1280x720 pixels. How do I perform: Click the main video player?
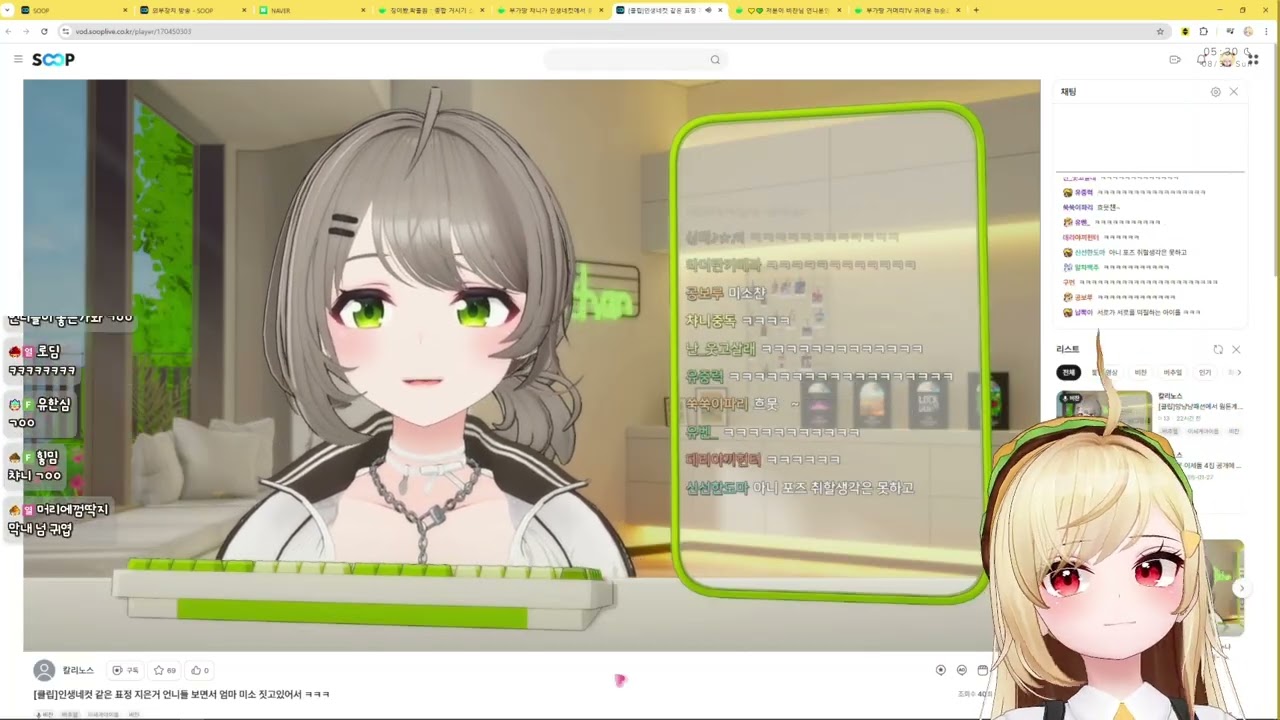click(531, 365)
